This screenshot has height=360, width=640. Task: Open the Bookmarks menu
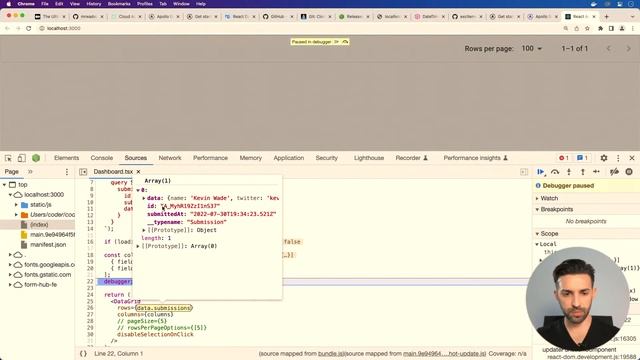coord(119,4)
